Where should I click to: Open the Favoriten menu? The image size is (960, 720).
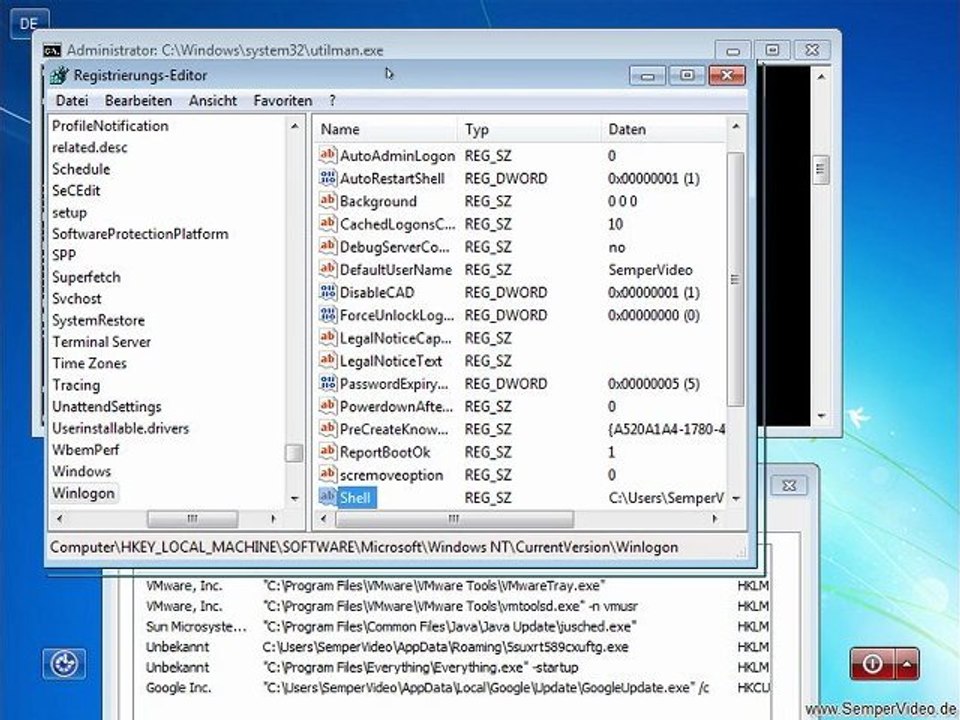[x=283, y=100]
